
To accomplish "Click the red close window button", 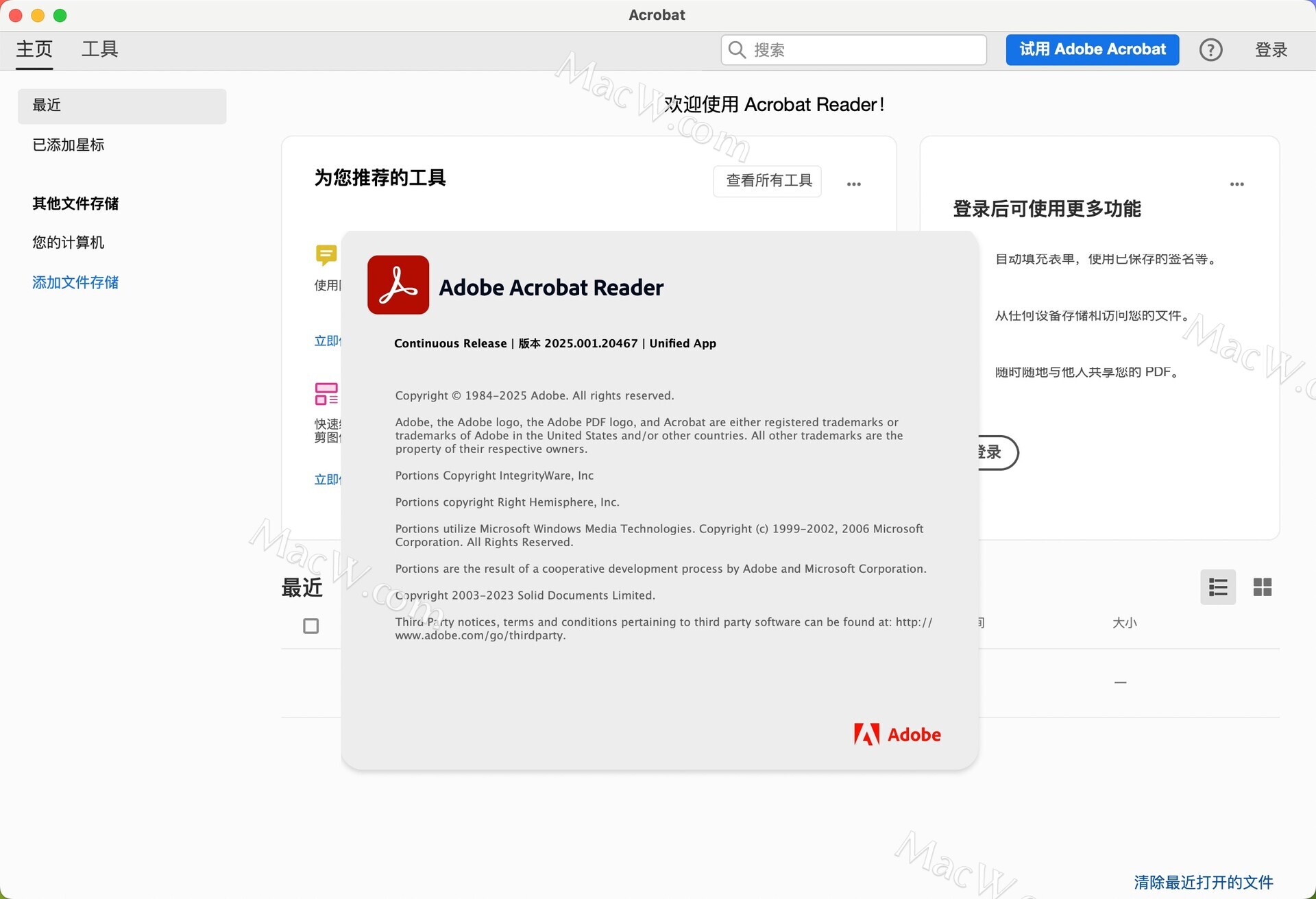I will click(x=16, y=15).
